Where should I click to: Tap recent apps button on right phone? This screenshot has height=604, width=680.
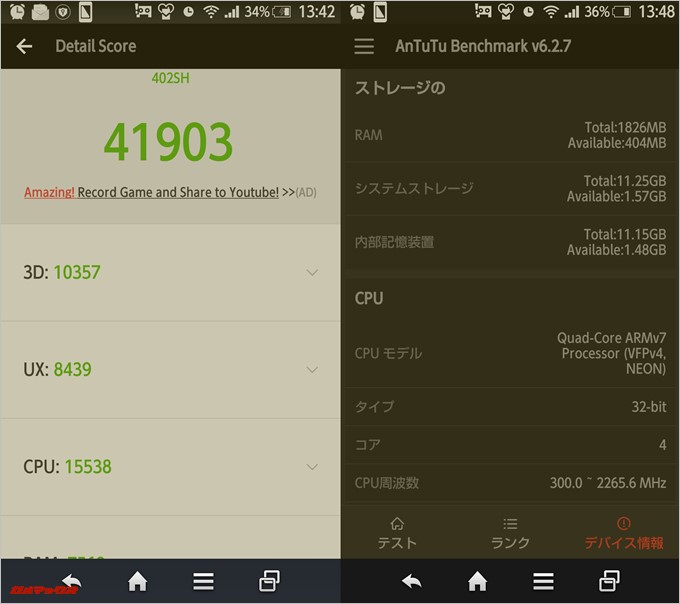[609, 581]
